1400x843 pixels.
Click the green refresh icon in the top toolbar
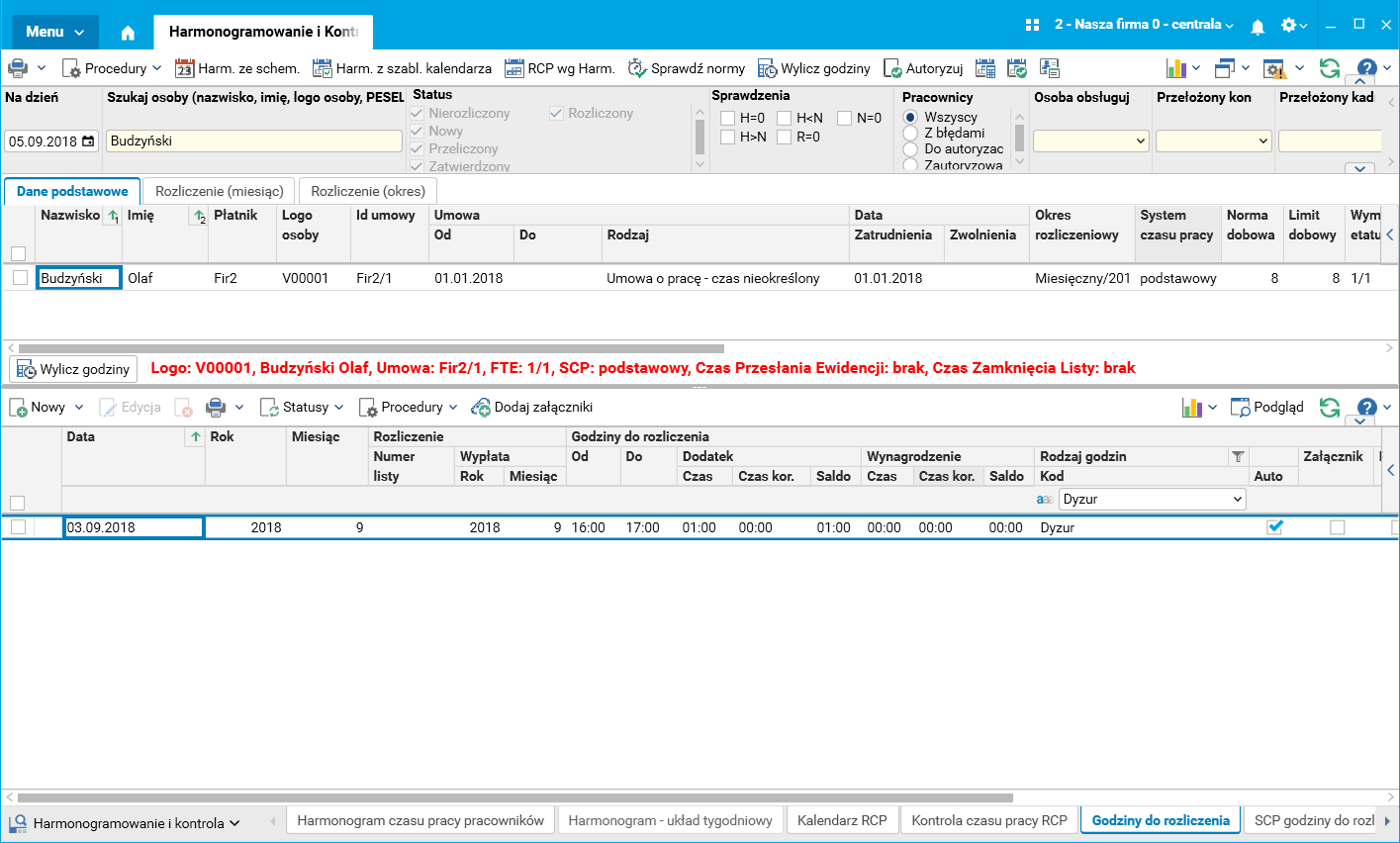(1330, 68)
